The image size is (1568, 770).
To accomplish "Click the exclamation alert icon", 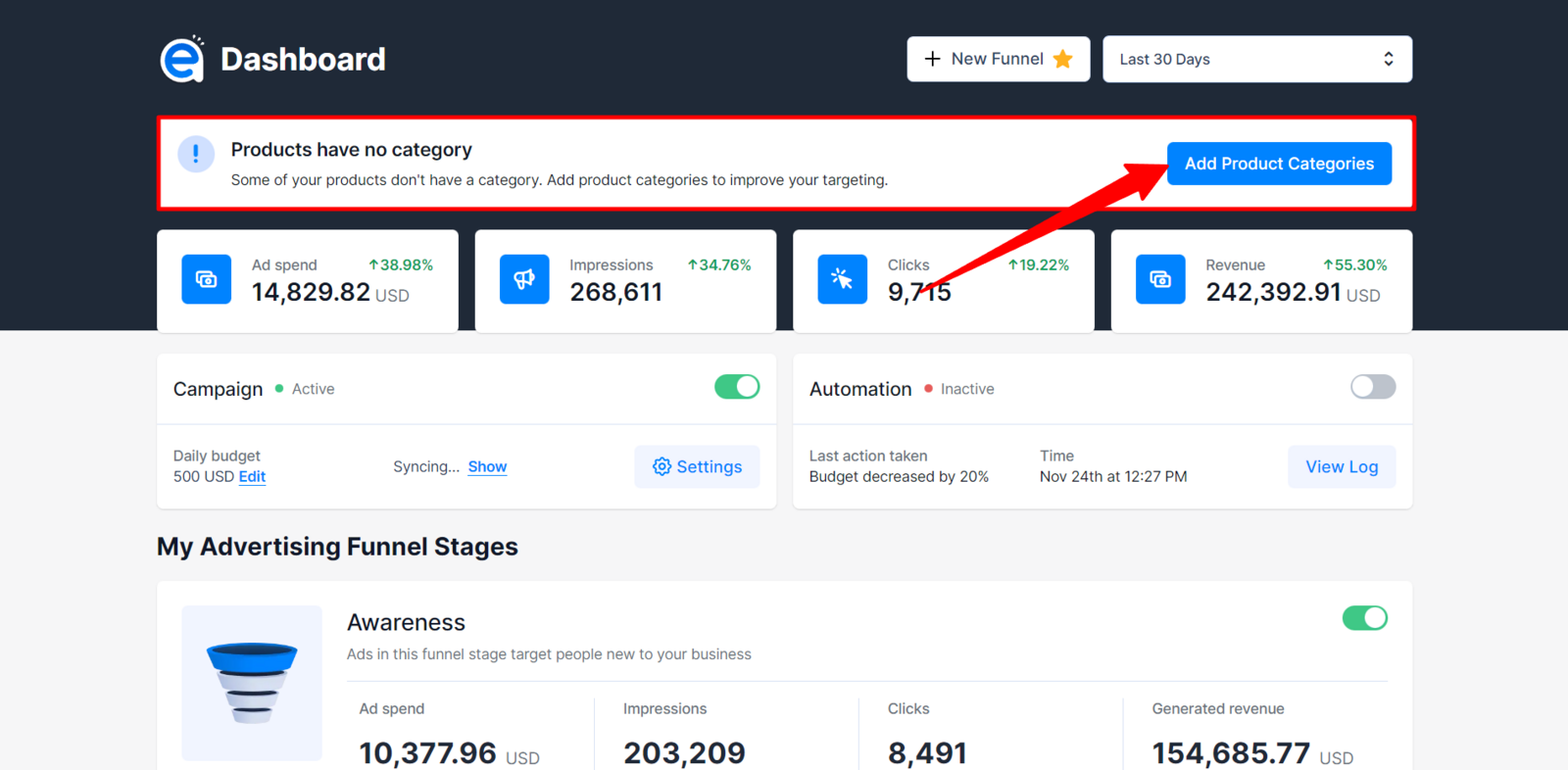I will coord(196,154).
